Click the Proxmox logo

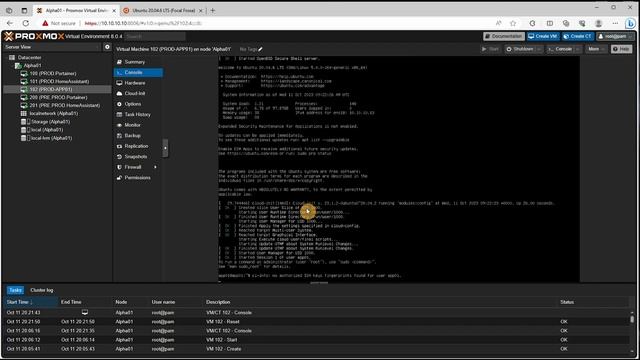pyautogui.click(x=34, y=36)
